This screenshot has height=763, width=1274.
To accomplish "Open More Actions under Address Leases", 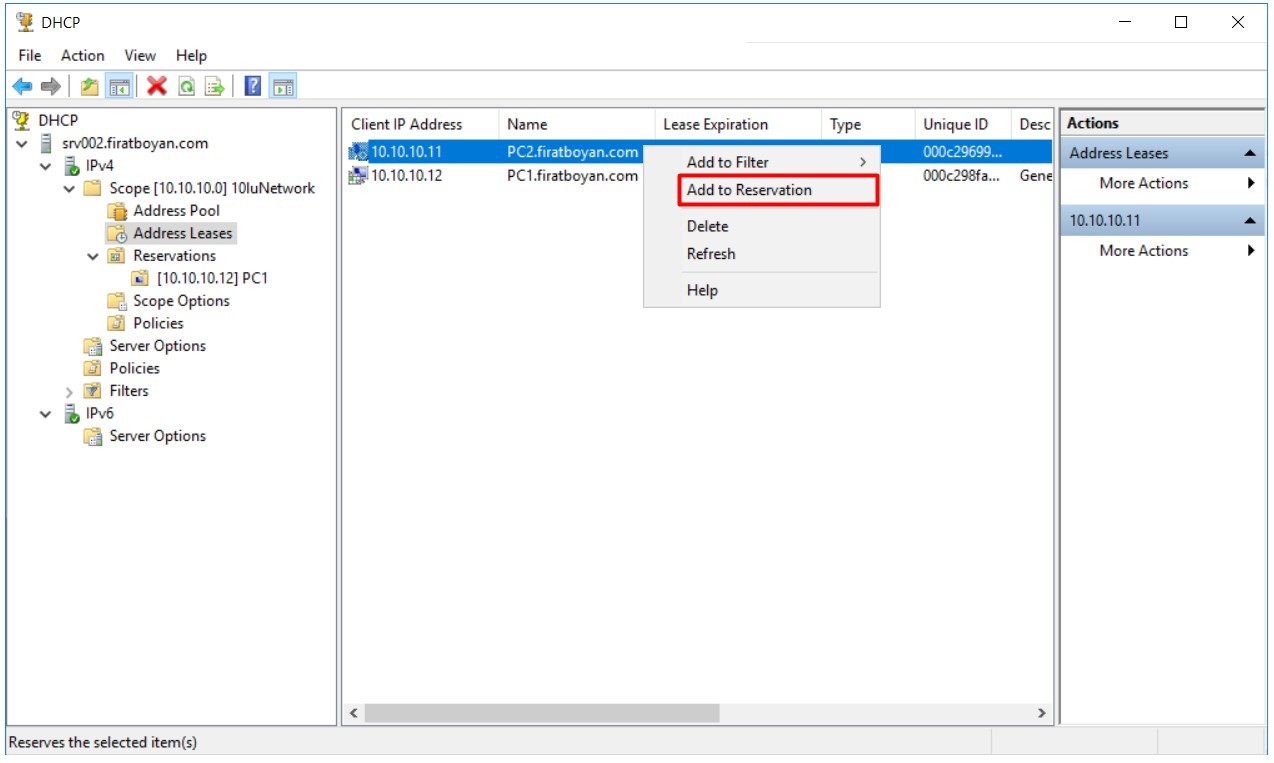I will 1143,183.
